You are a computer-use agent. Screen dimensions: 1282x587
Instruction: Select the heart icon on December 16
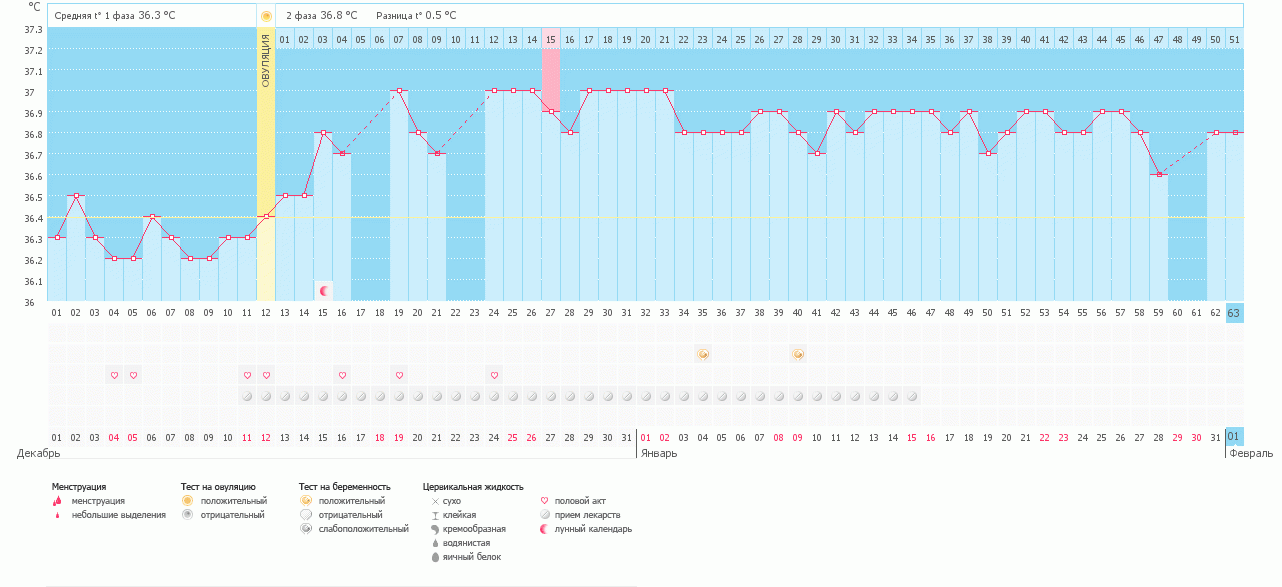point(342,375)
